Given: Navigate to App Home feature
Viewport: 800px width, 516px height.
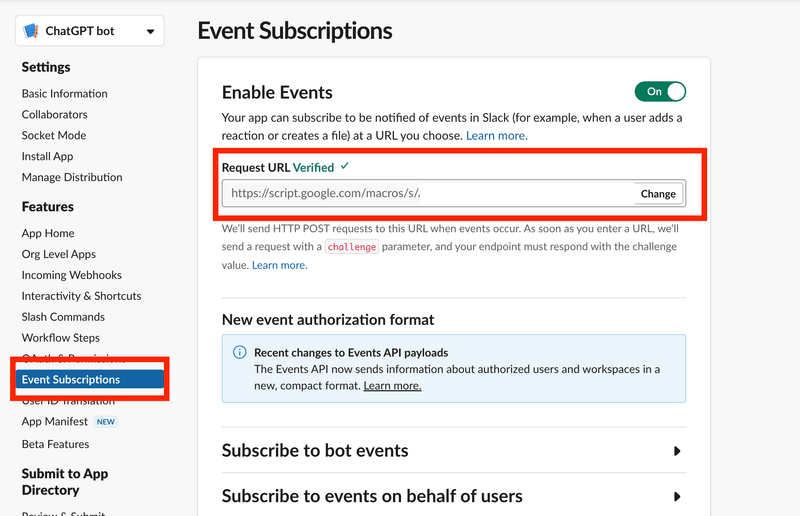Looking at the screenshot, I should [x=48, y=233].
